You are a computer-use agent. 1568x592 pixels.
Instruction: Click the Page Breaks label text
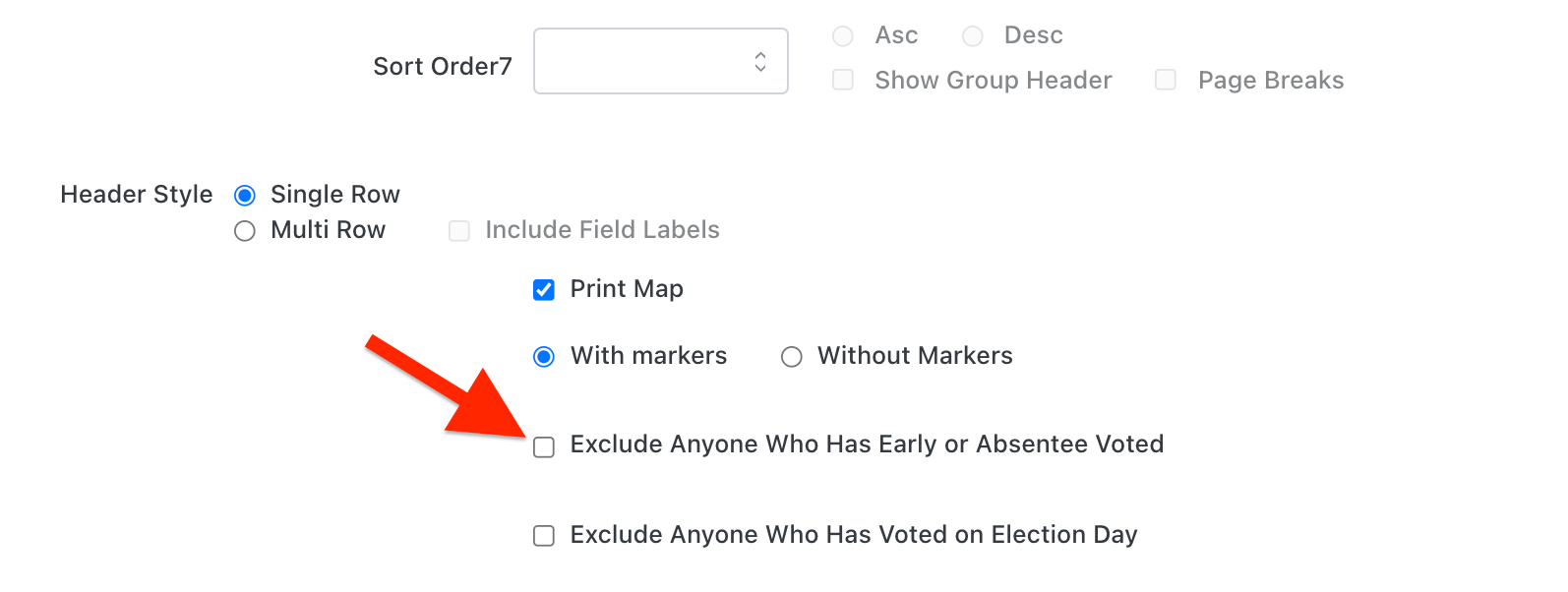[x=1271, y=81]
